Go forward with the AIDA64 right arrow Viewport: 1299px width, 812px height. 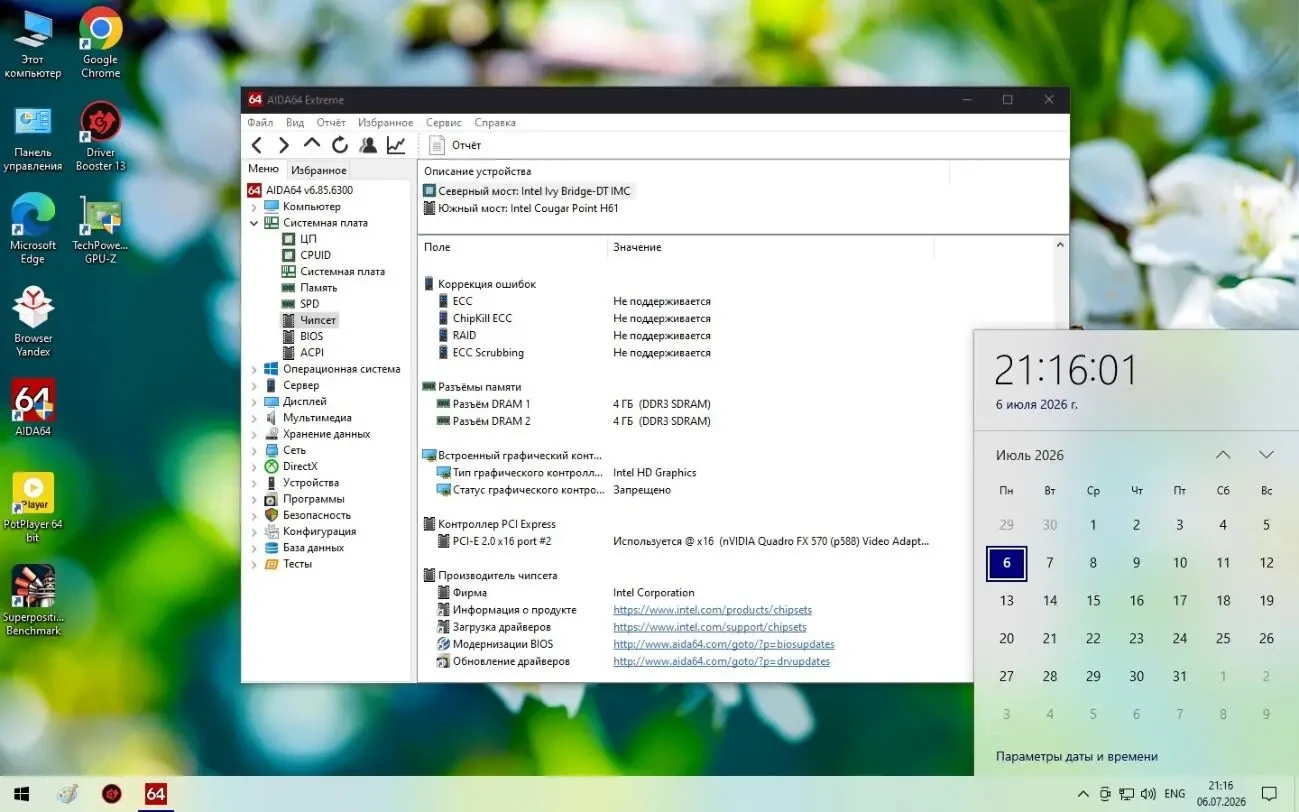284,145
